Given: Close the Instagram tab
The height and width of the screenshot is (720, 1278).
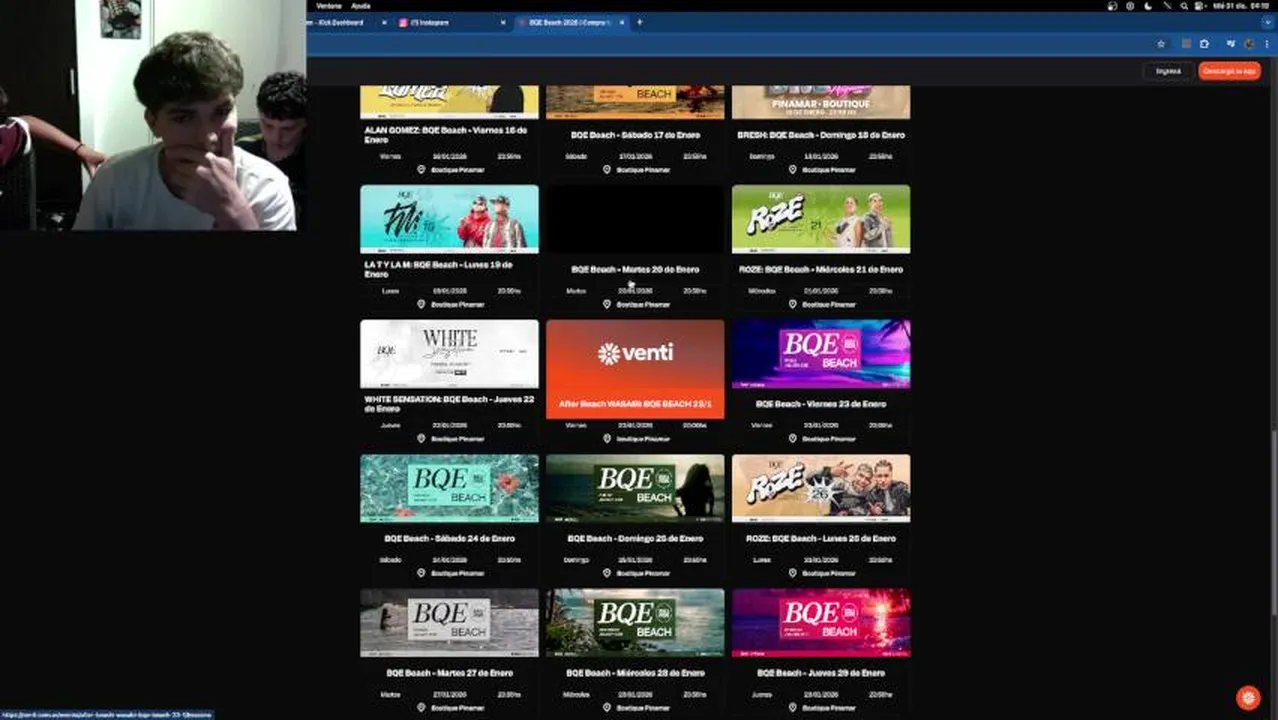Looking at the screenshot, I should (502, 22).
